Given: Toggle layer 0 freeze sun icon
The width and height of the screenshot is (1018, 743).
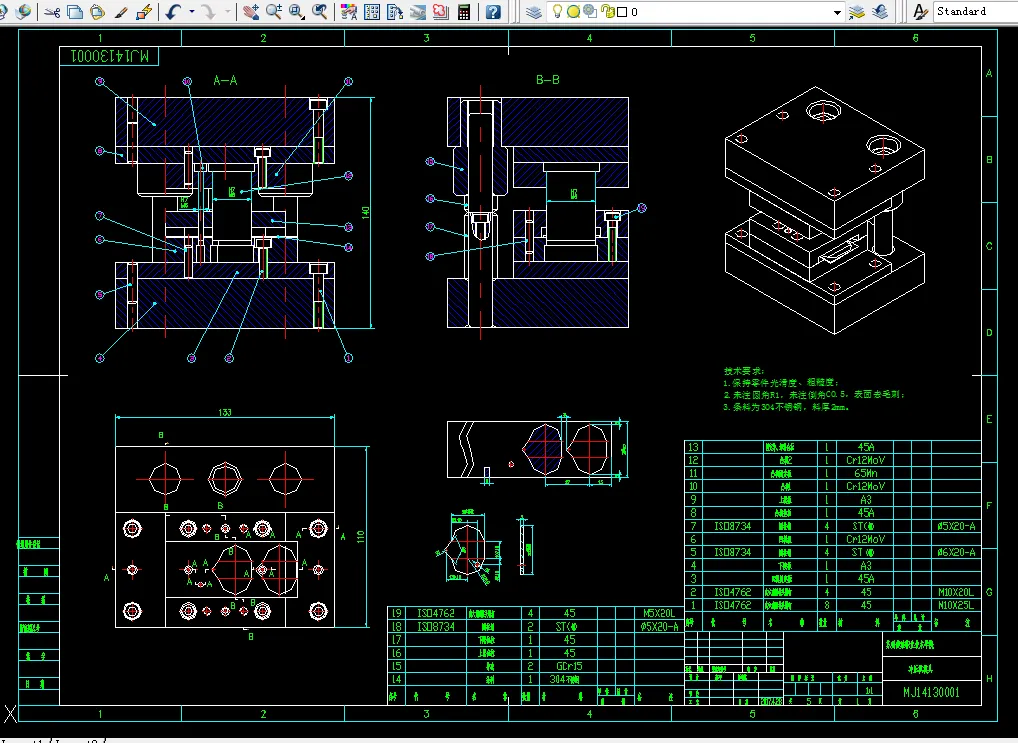Looking at the screenshot, I should coord(573,12).
